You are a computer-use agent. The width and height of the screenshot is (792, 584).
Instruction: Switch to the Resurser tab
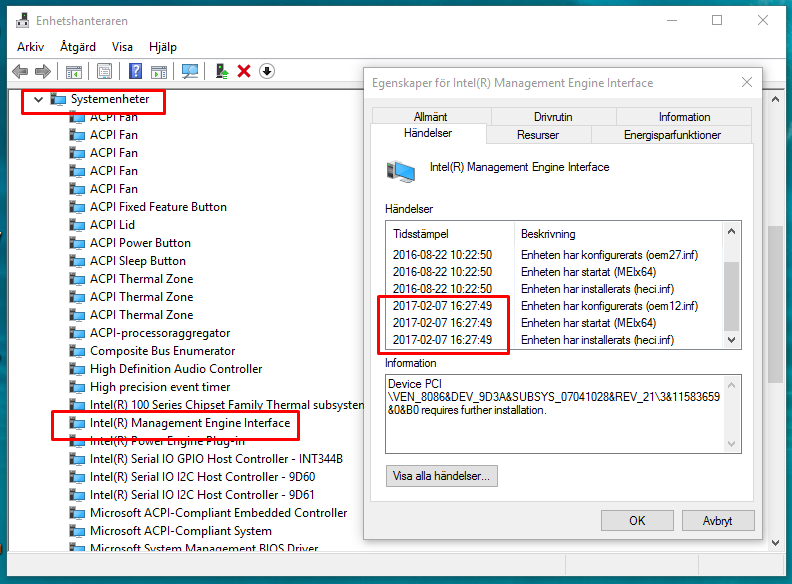point(538,135)
